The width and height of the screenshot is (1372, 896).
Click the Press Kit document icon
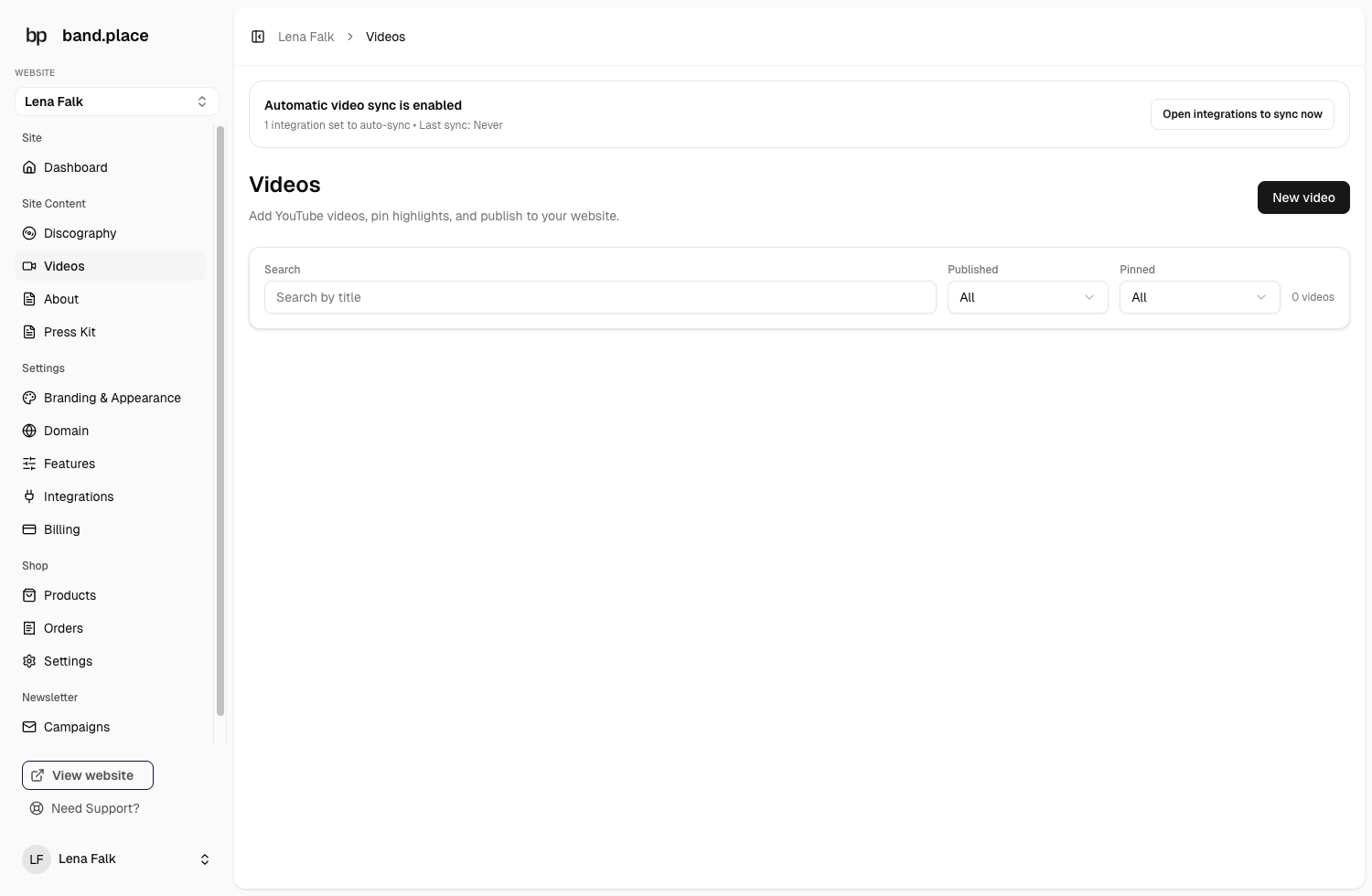click(30, 332)
